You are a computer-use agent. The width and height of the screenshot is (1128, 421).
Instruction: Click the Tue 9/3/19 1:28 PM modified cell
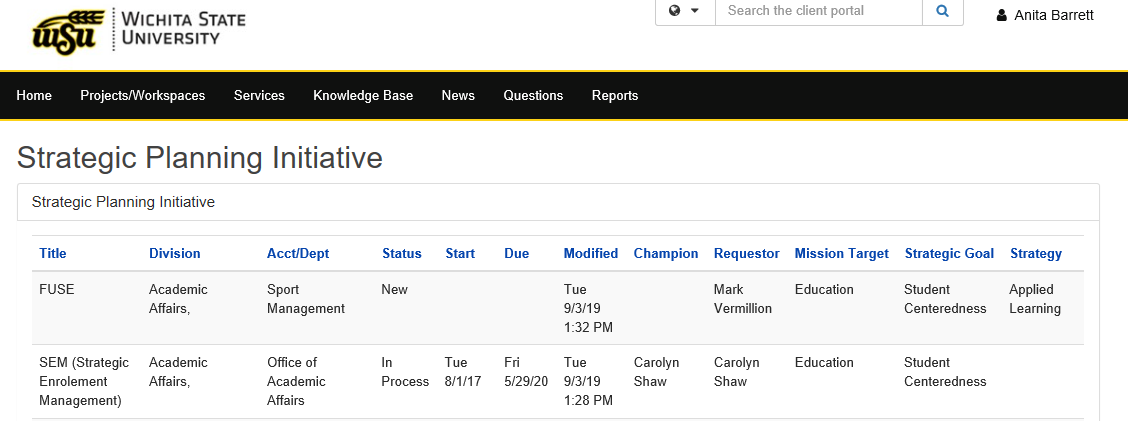coord(588,381)
